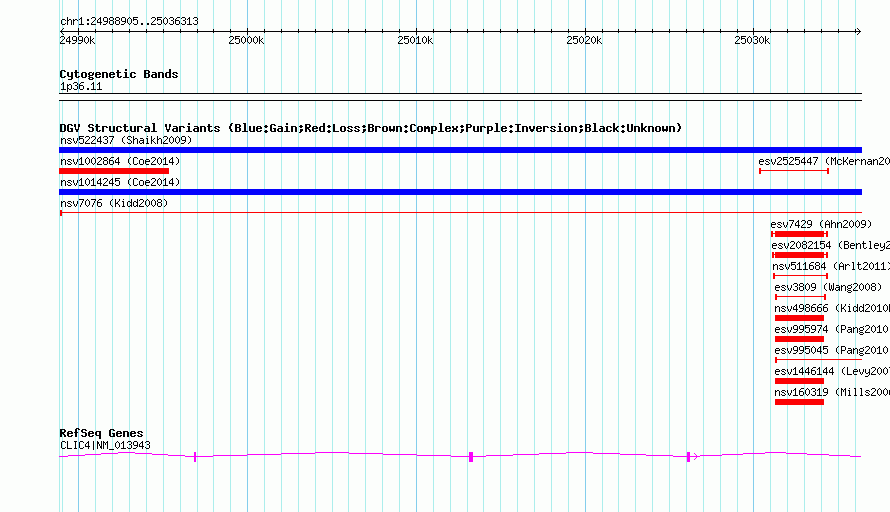
Task: Select the esv995045 thin red line
Action: tap(818, 360)
